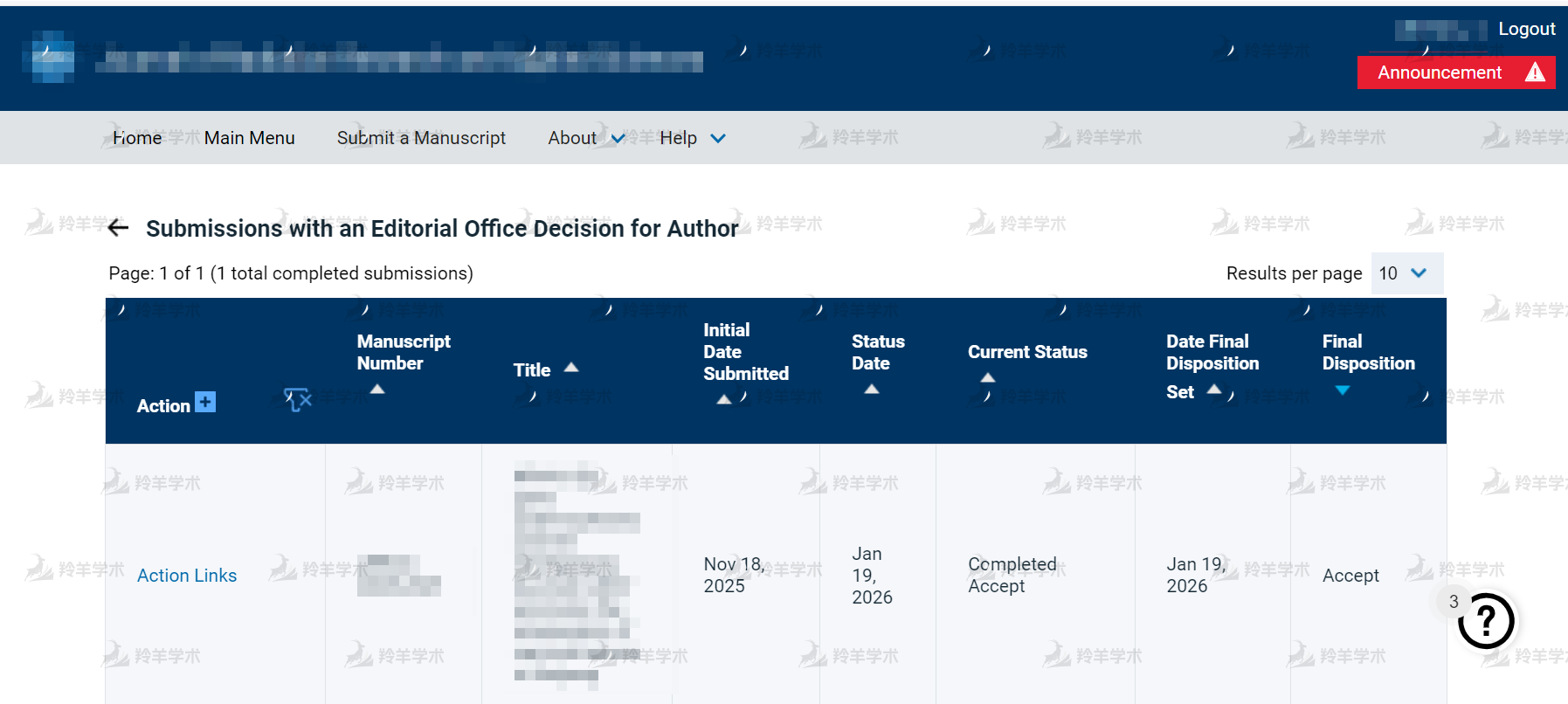1568x704 pixels.
Task: Open Main Menu from navigation bar
Action: coord(249,138)
